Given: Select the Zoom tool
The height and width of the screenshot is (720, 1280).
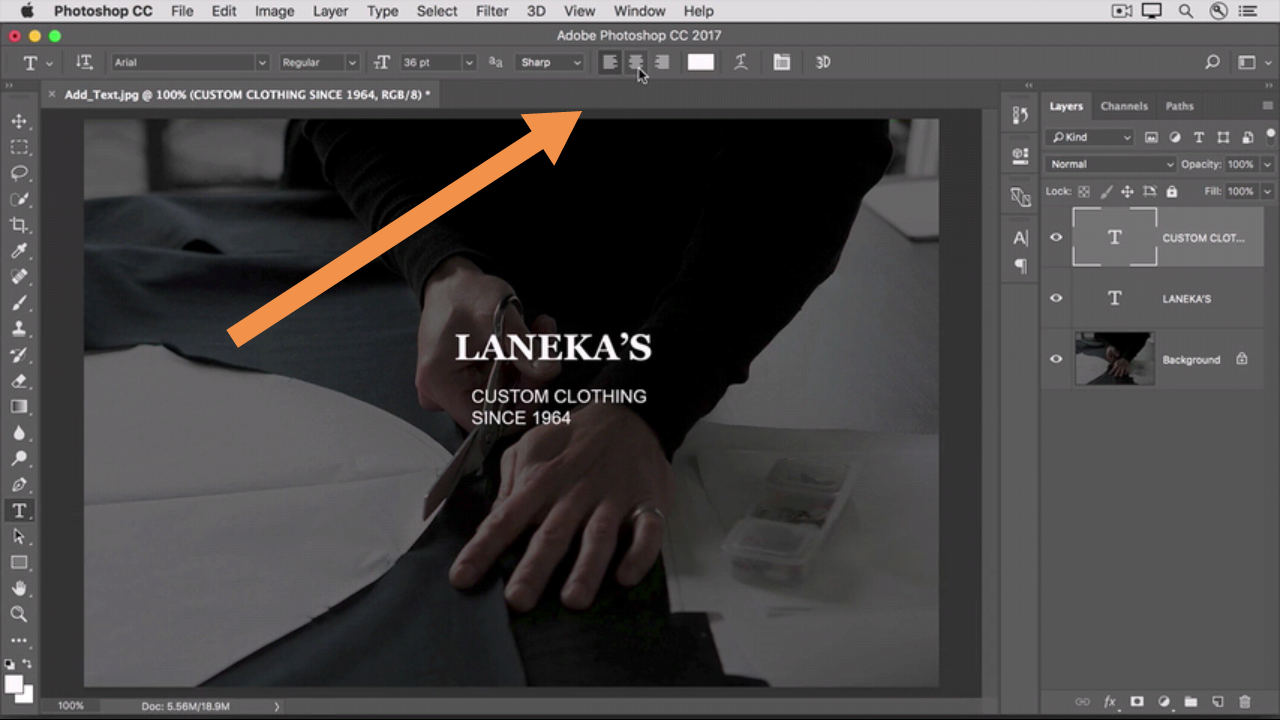Looking at the screenshot, I should tap(19, 614).
